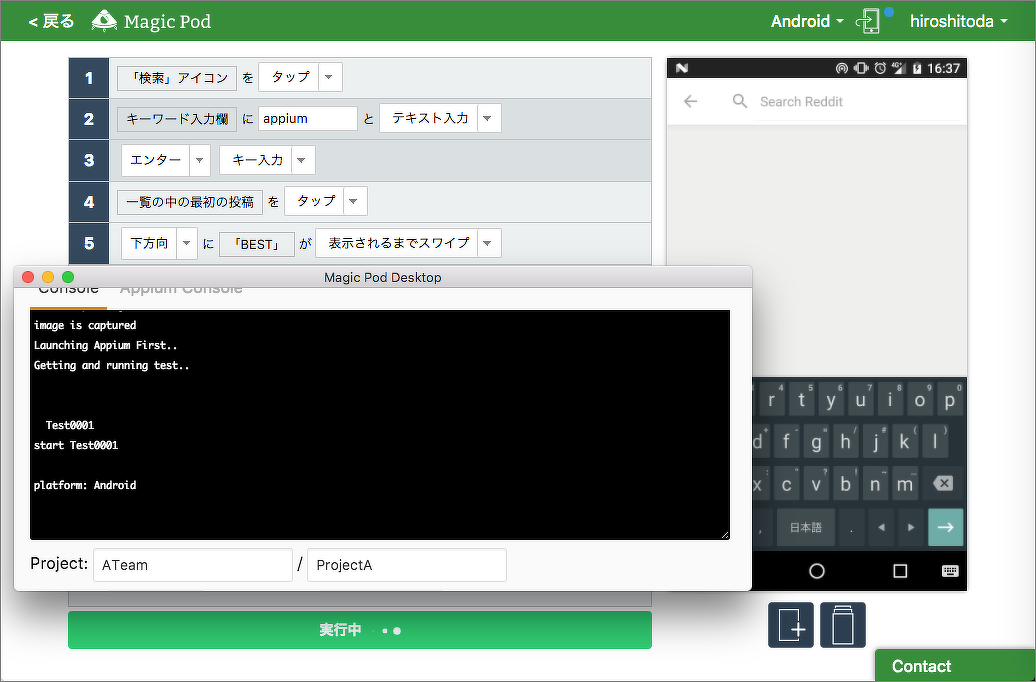The height and width of the screenshot is (682, 1036).
Task: Expand the hiroshitoda user menu
Action: click(958, 21)
